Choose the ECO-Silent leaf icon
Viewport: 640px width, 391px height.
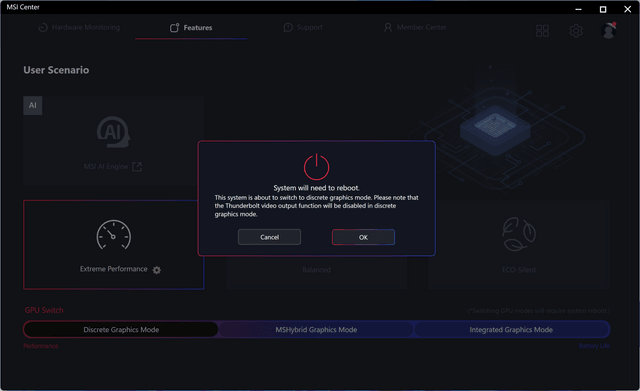(519, 234)
